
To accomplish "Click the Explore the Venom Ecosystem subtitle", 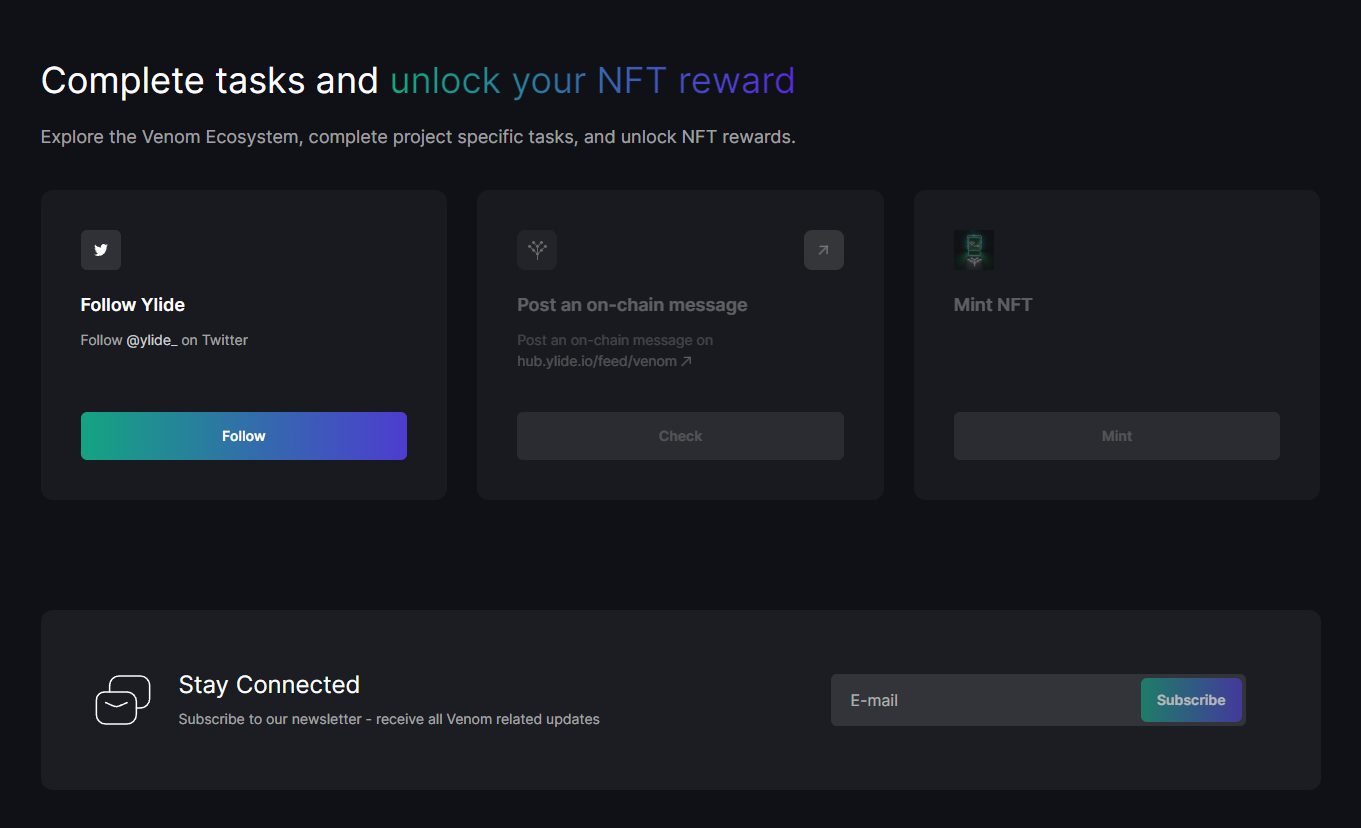I will tap(418, 137).
